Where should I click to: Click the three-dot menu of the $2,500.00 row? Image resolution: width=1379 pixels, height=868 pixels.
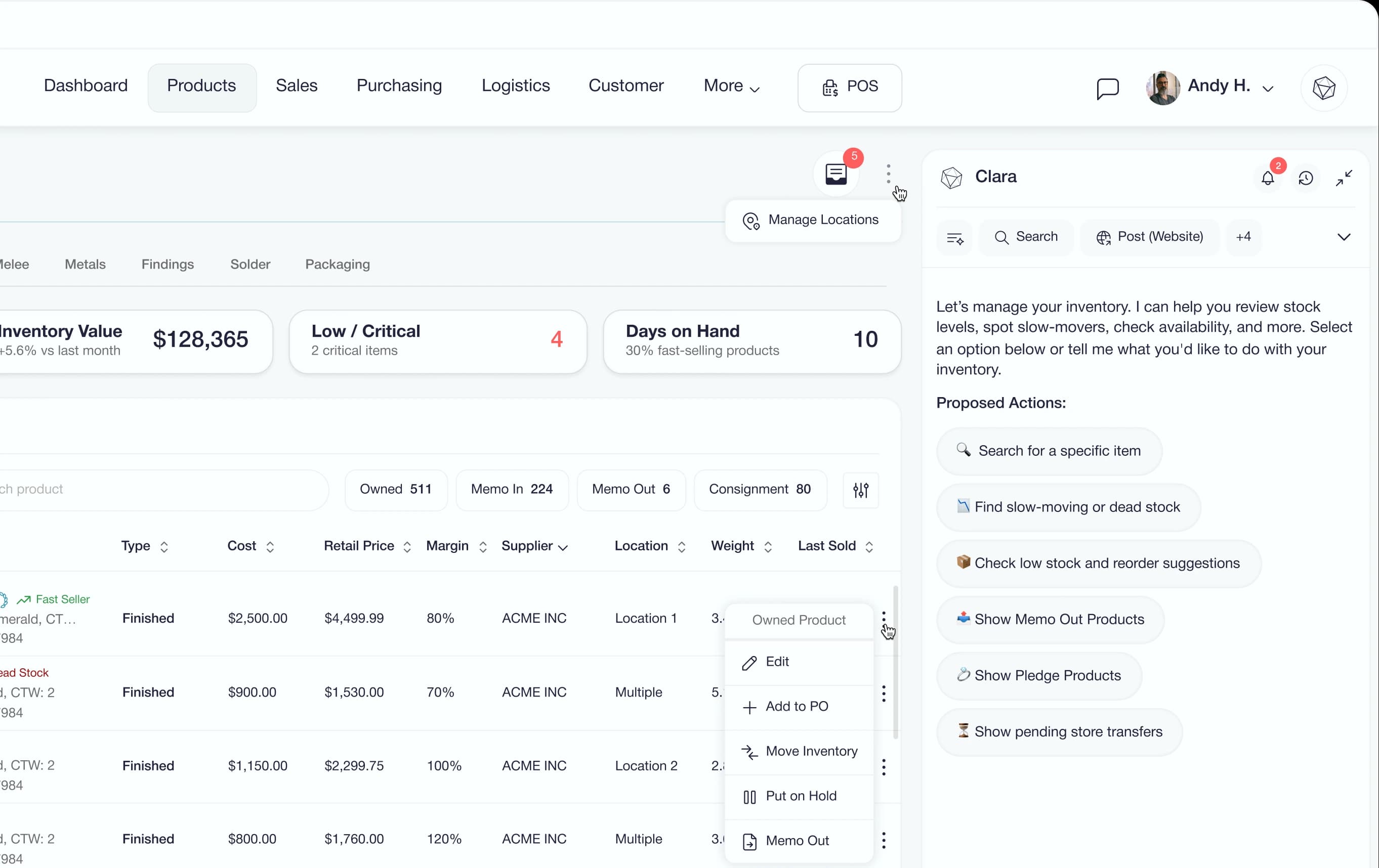point(884,618)
